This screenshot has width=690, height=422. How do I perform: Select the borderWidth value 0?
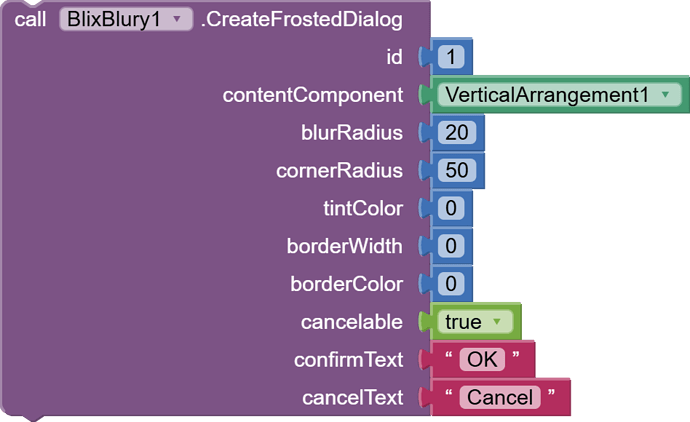pos(451,246)
